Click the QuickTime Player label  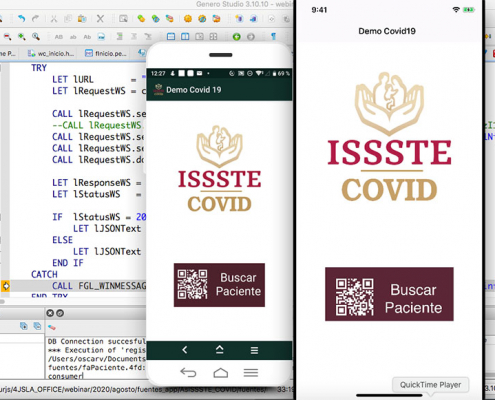(430, 385)
